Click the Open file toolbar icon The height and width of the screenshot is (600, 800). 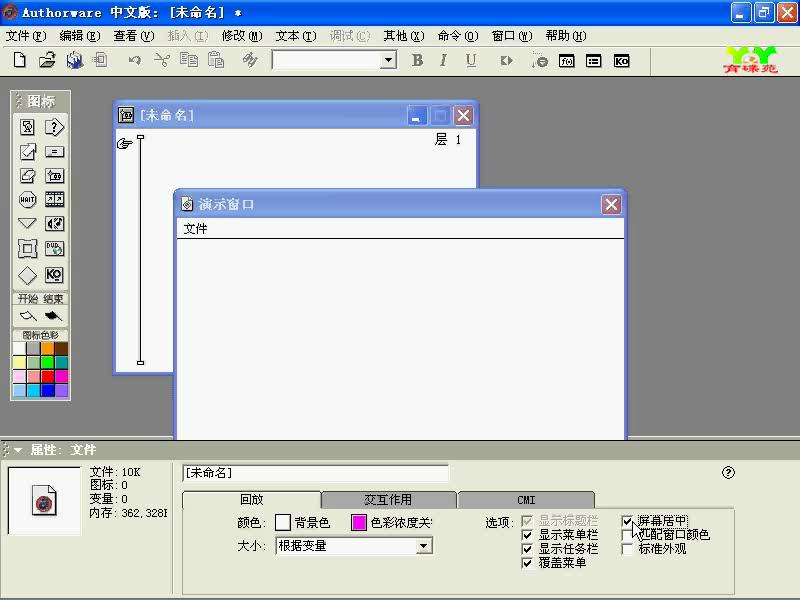(x=47, y=60)
